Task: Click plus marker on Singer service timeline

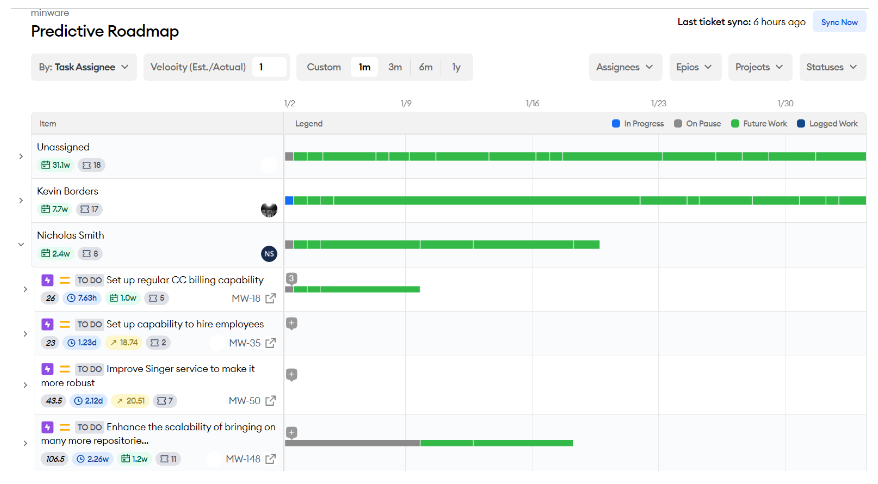Action: [x=291, y=374]
